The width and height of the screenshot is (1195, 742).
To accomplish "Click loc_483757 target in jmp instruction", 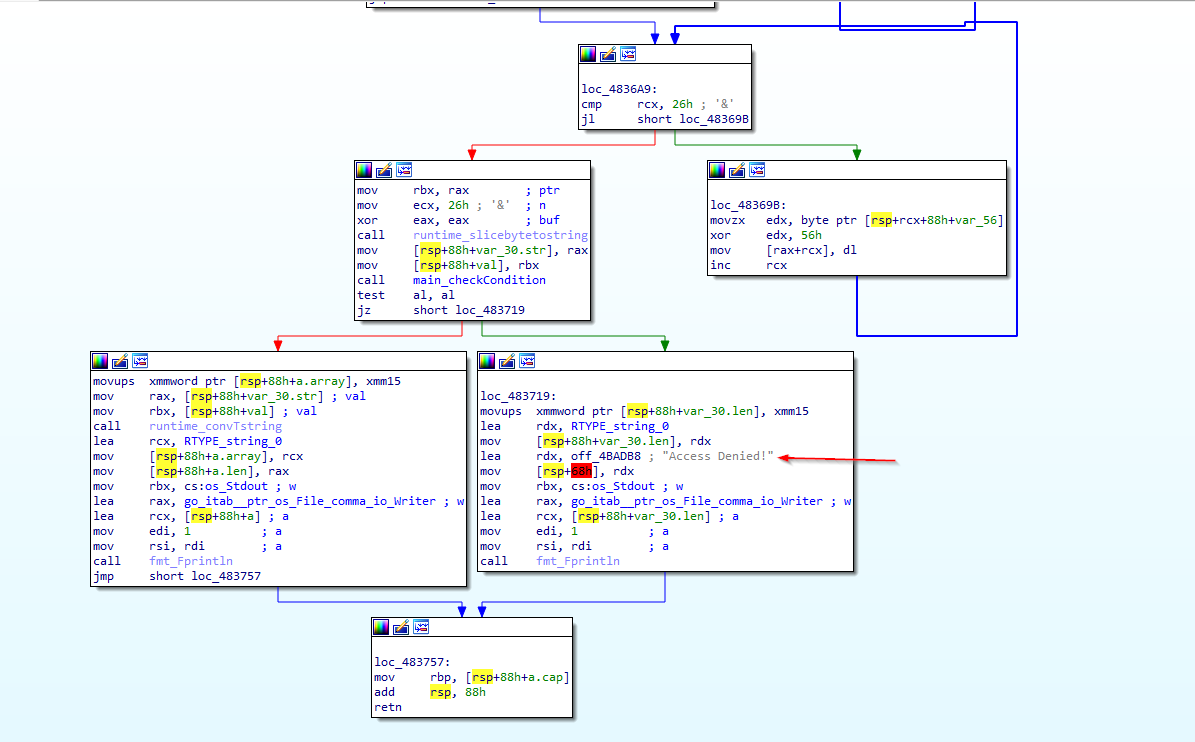I will point(226,576).
